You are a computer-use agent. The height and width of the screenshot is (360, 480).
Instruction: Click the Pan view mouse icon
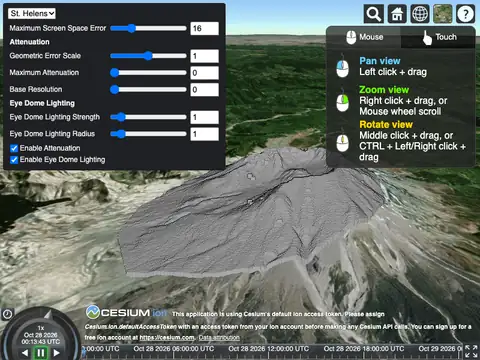[342, 67]
